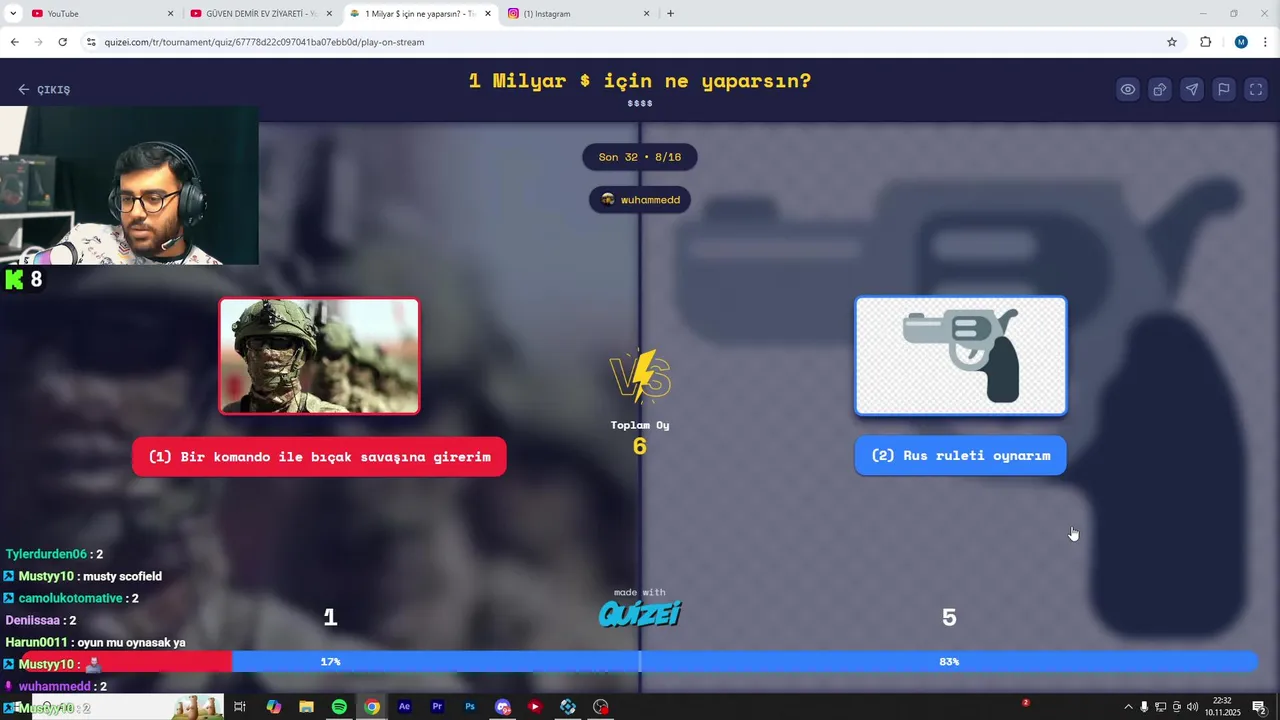Choose option (1) Bir komando ile bıçak savaşına girerim
This screenshot has height=720, width=1280.
click(319, 457)
